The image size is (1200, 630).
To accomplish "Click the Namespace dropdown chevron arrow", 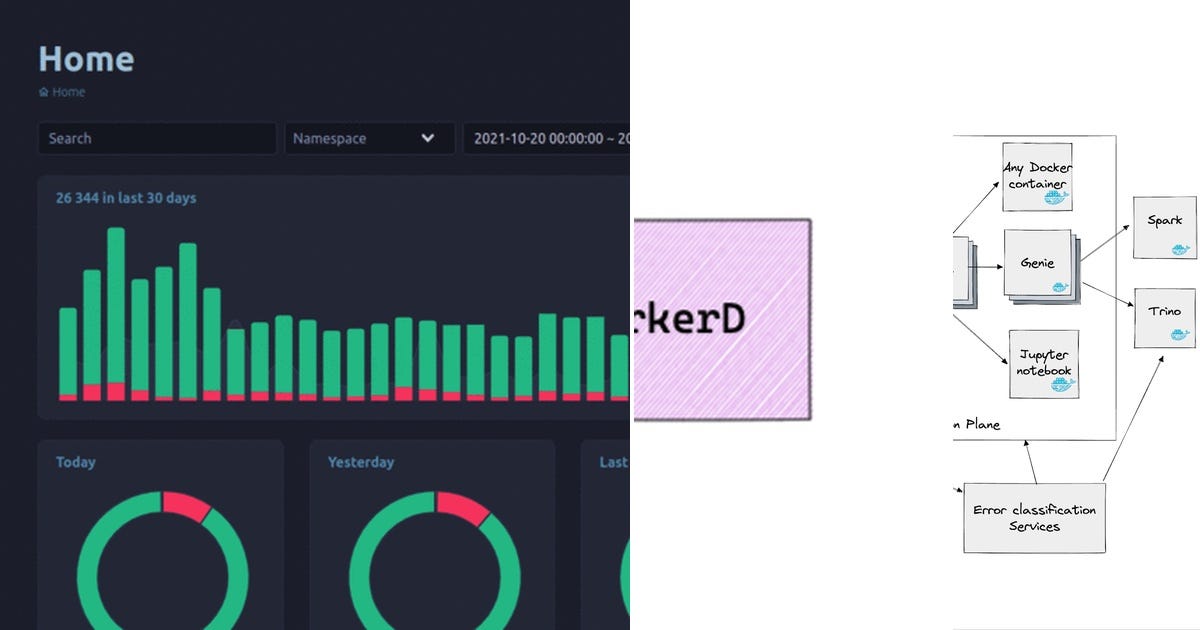I will 428,138.
